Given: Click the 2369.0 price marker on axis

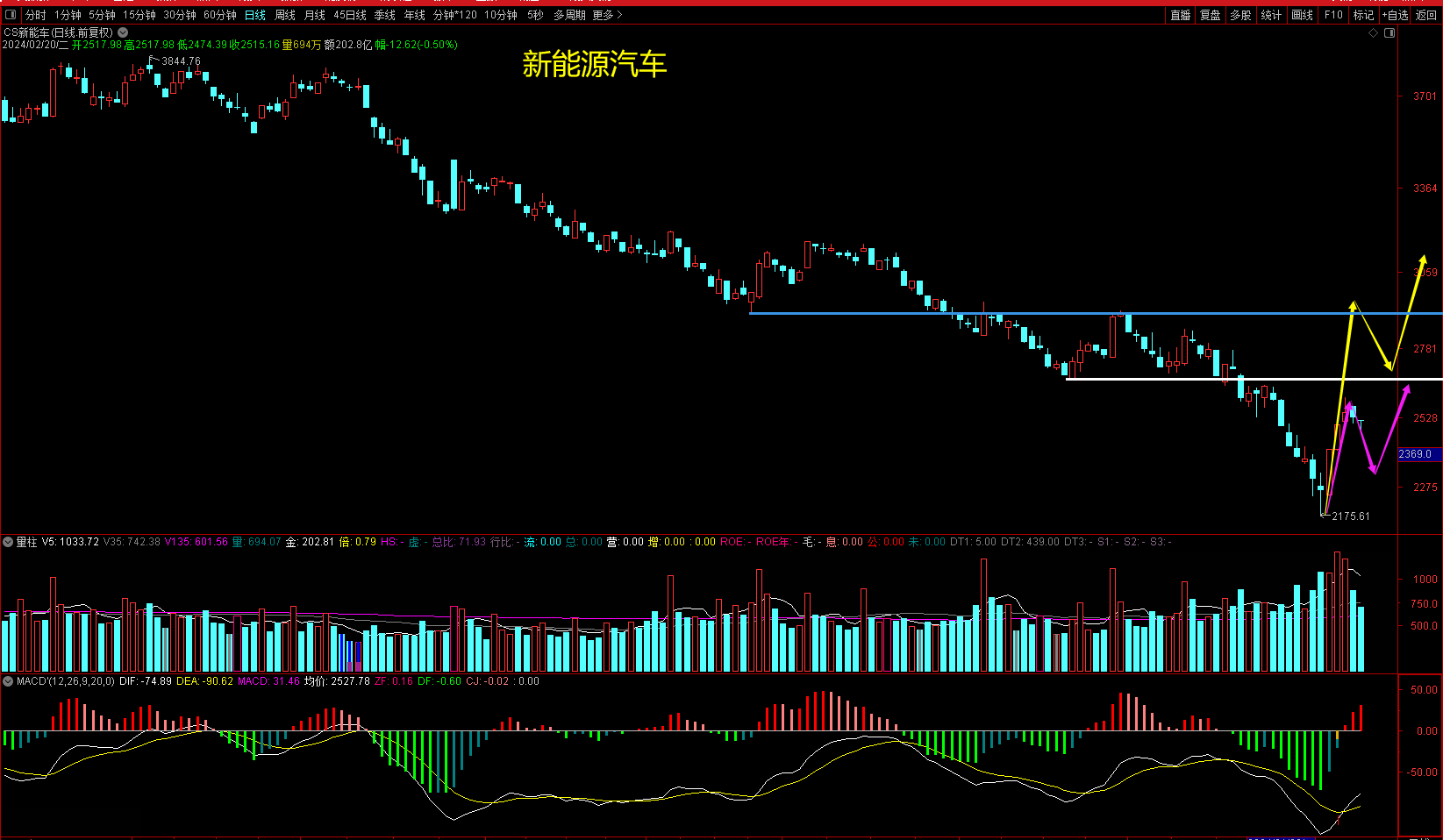Looking at the screenshot, I should click(x=1416, y=454).
